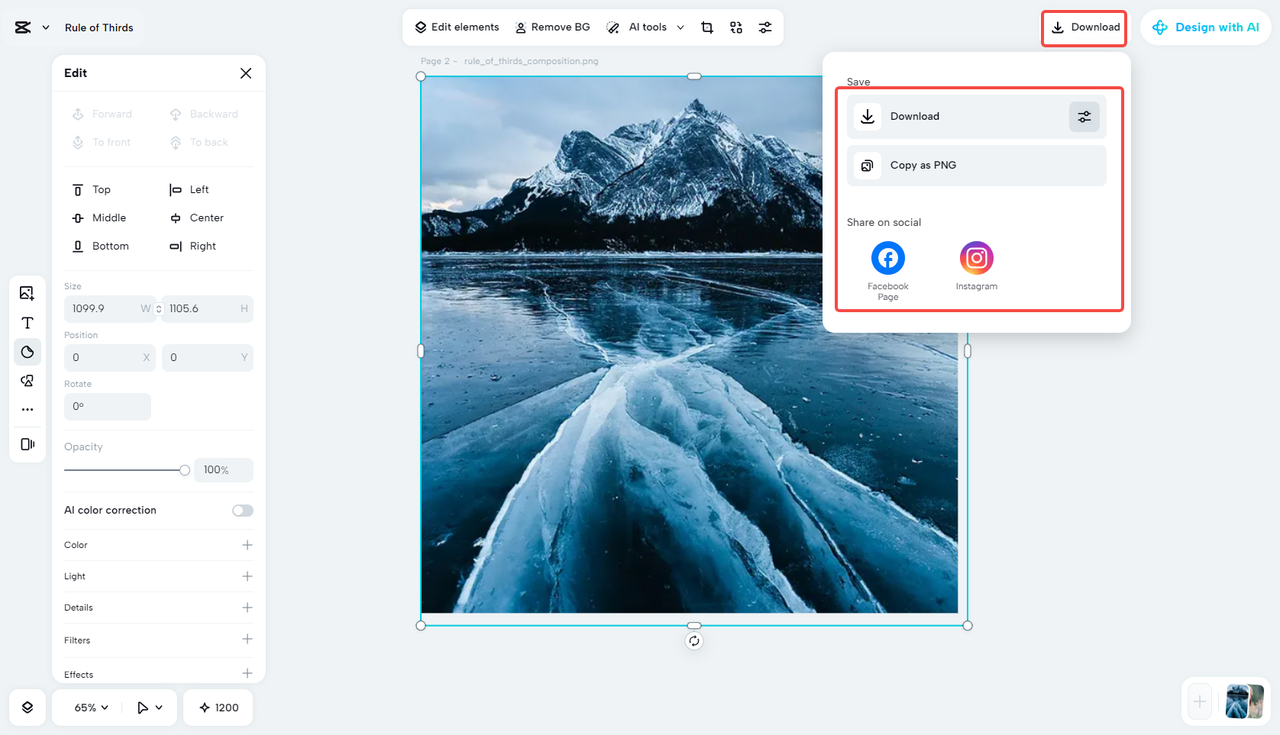
Task: Click Copy as PNG
Action: tap(975, 165)
